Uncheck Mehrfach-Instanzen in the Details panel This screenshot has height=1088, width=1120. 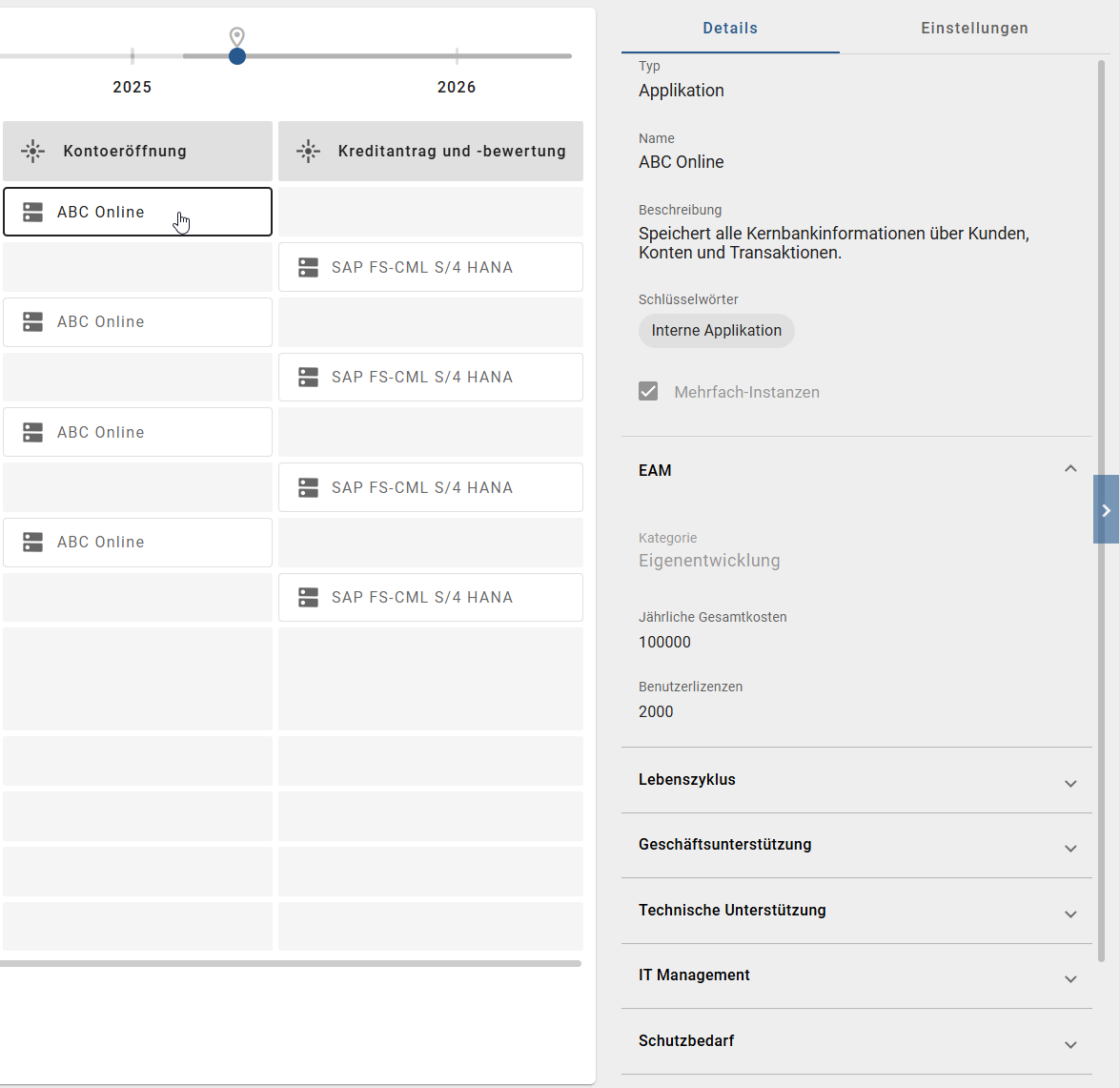648,391
